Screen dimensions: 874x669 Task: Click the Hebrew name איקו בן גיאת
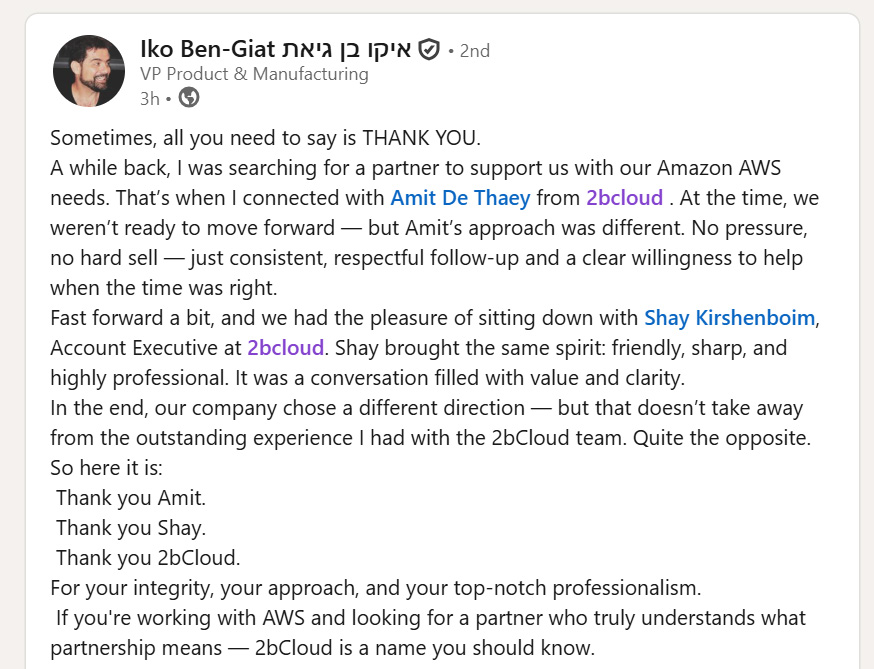point(347,50)
